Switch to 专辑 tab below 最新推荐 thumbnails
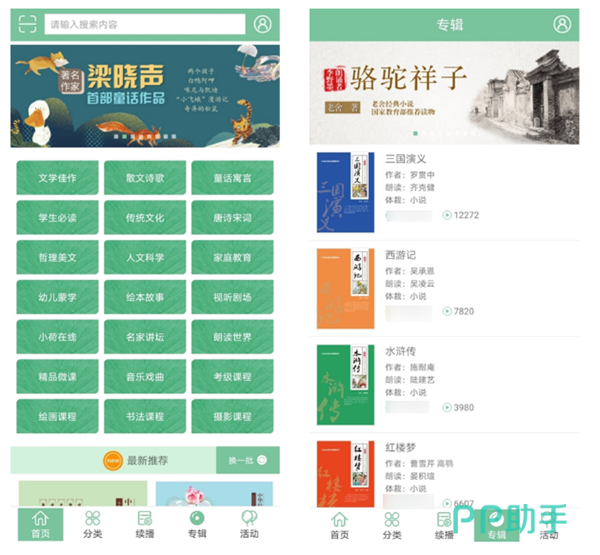The height and width of the screenshot is (555, 600). [x=197, y=525]
